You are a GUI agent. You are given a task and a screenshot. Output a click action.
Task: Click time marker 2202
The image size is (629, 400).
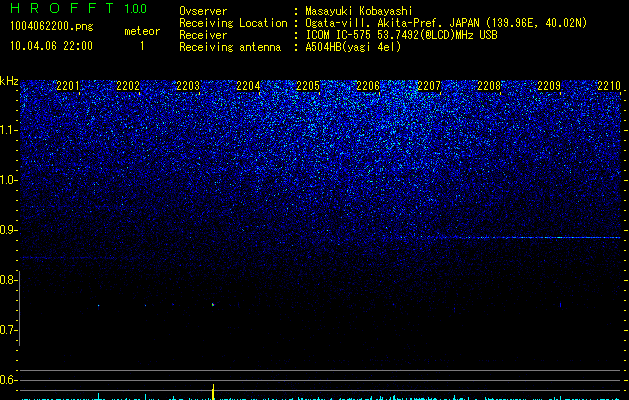pyautogui.click(x=128, y=86)
